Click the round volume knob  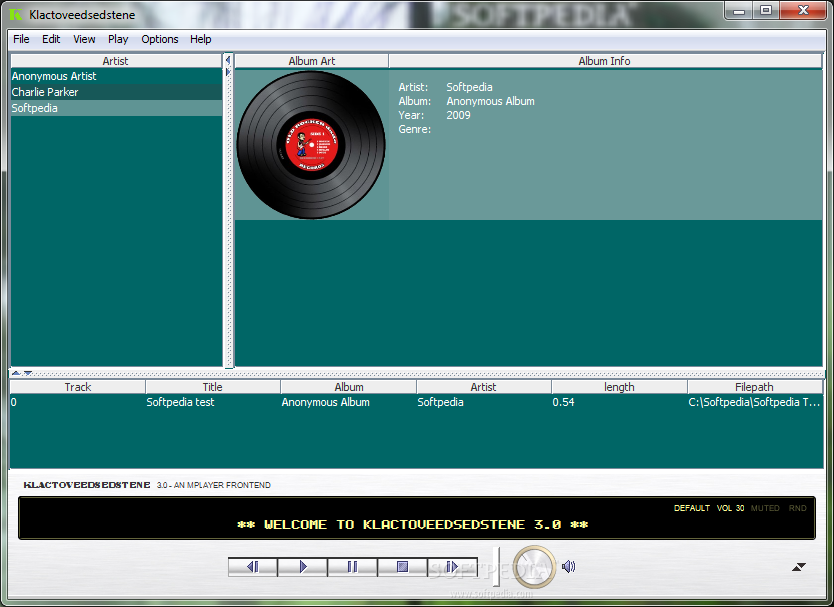click(534, 567)
